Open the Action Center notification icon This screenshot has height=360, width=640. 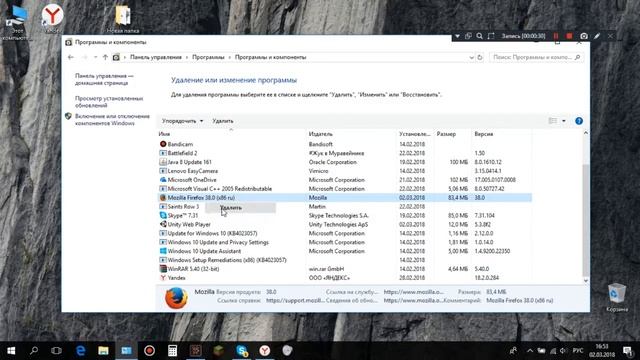(x=627, y=351)
